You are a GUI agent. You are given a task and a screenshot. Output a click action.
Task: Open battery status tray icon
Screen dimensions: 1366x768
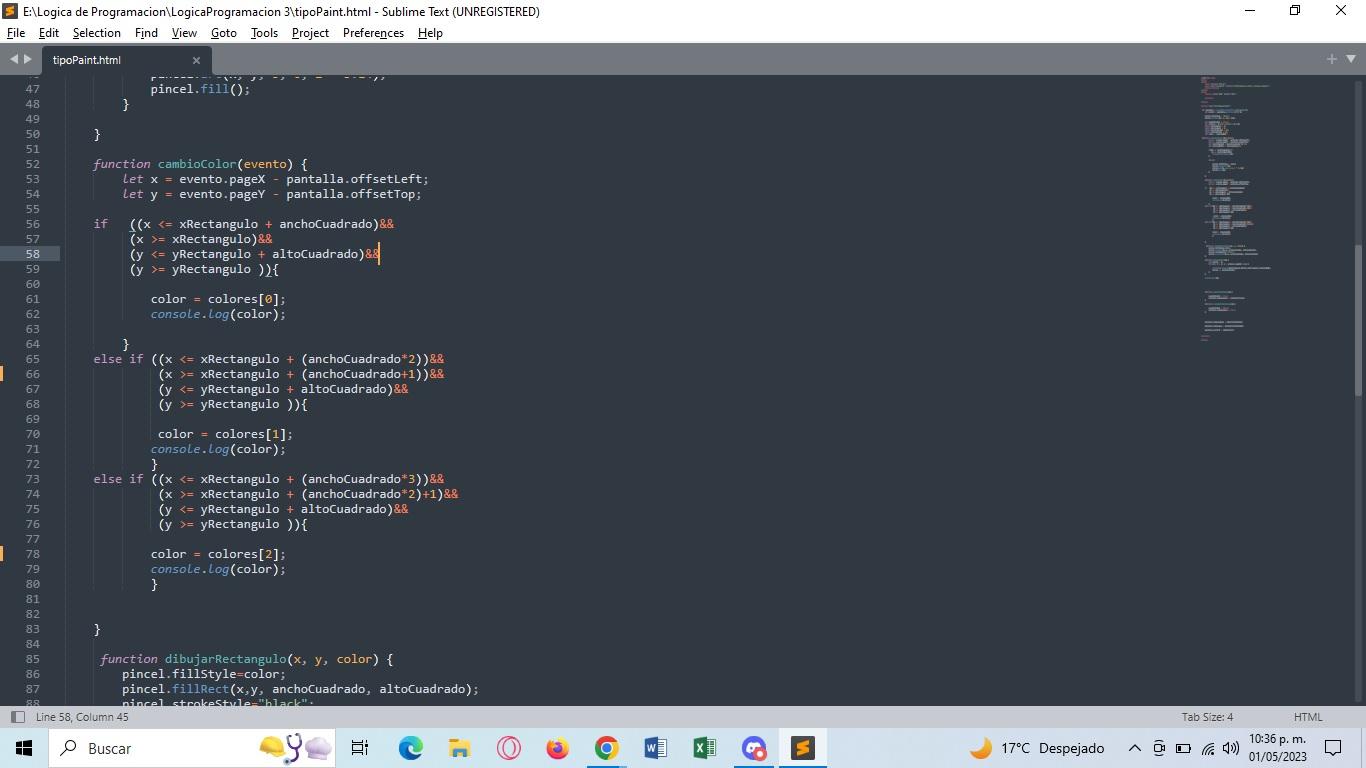pos(1183,748)
